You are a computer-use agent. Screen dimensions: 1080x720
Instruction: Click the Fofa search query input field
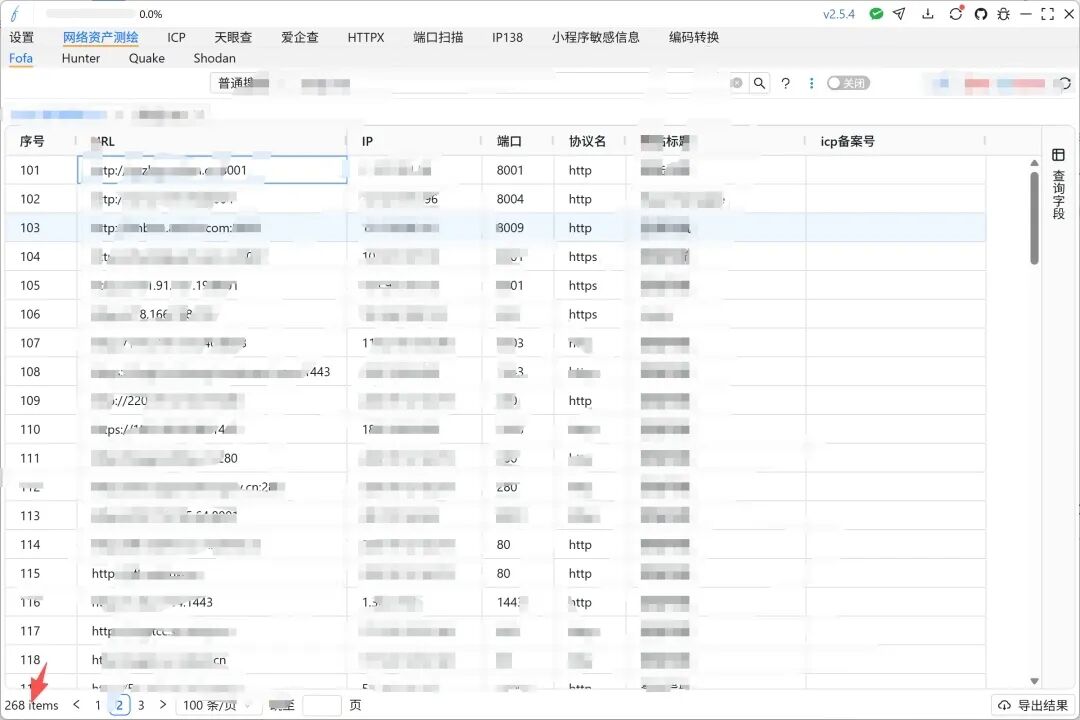click(501, 83)
